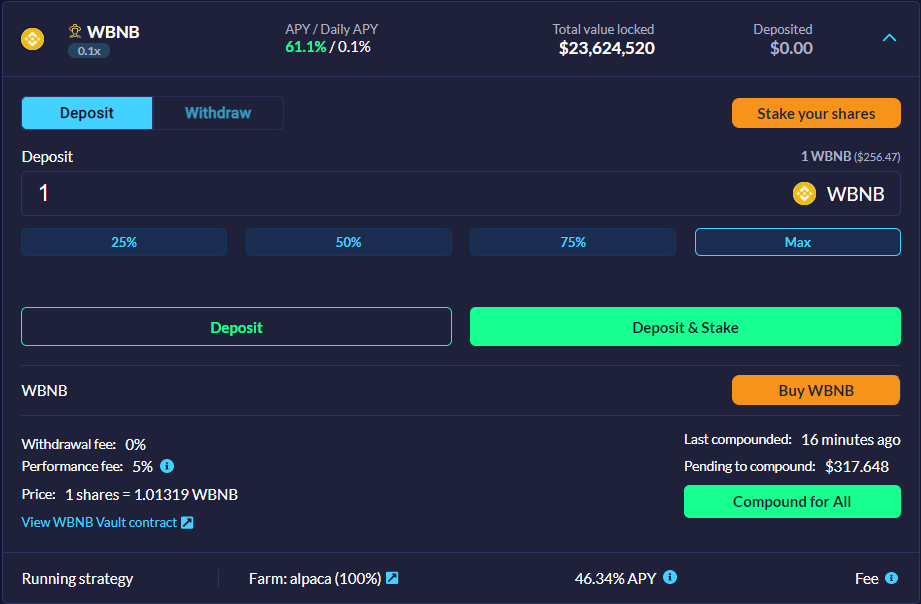Click the alpaca crown icon beside WBNB title
921x604 pixels.
pos(75,31)
